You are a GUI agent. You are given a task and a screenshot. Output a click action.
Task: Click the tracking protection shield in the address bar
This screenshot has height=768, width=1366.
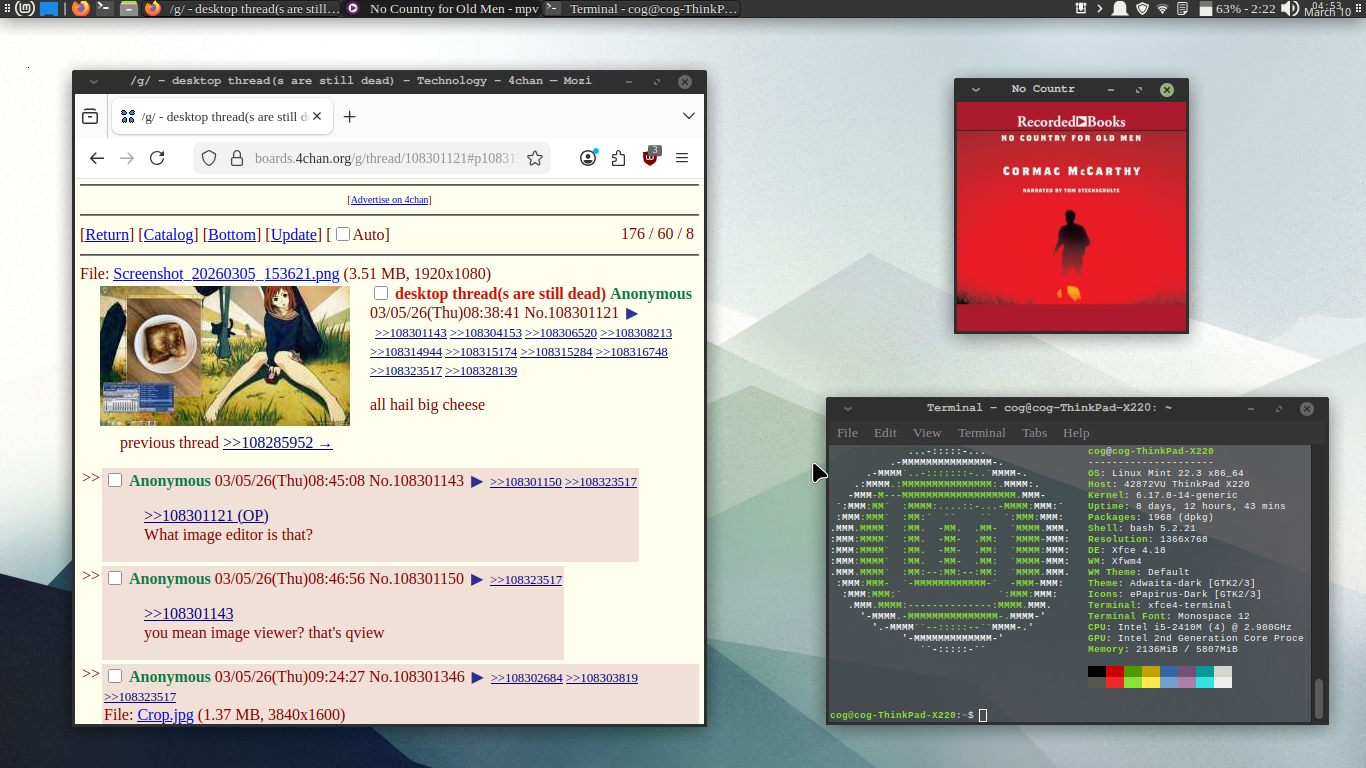[209, 158]
